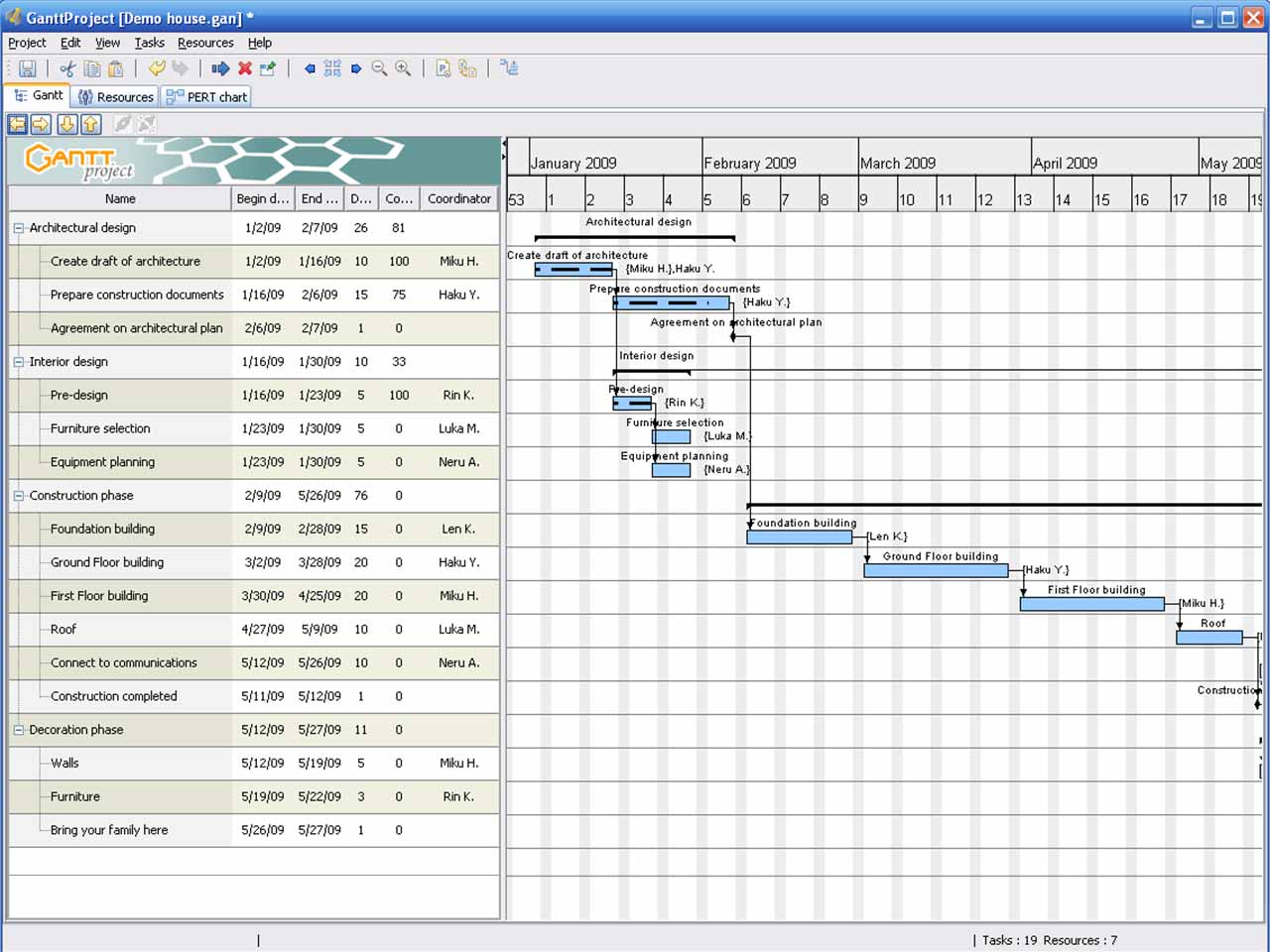Click the grayed Link tasks icon

point(123,124)
